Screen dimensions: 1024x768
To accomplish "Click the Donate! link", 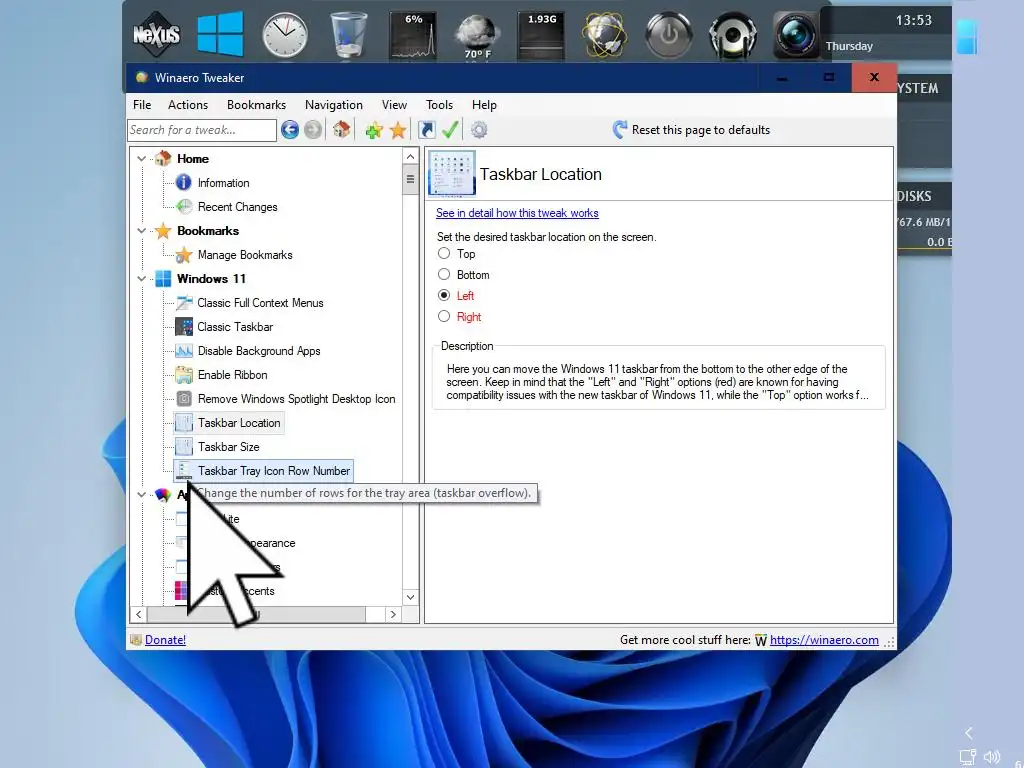I will pos(165,640).
